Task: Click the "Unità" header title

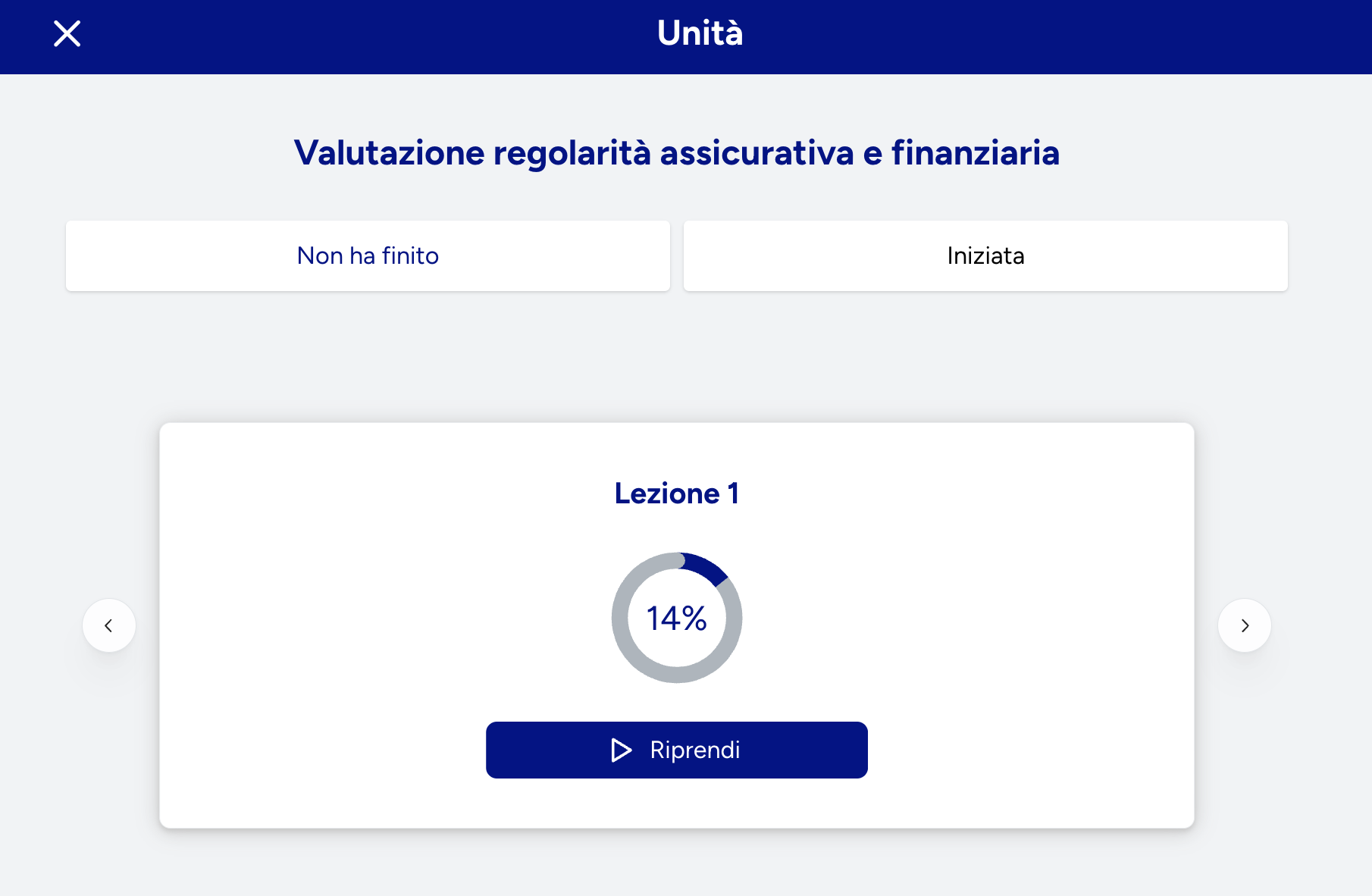Action: click(700, 33)
